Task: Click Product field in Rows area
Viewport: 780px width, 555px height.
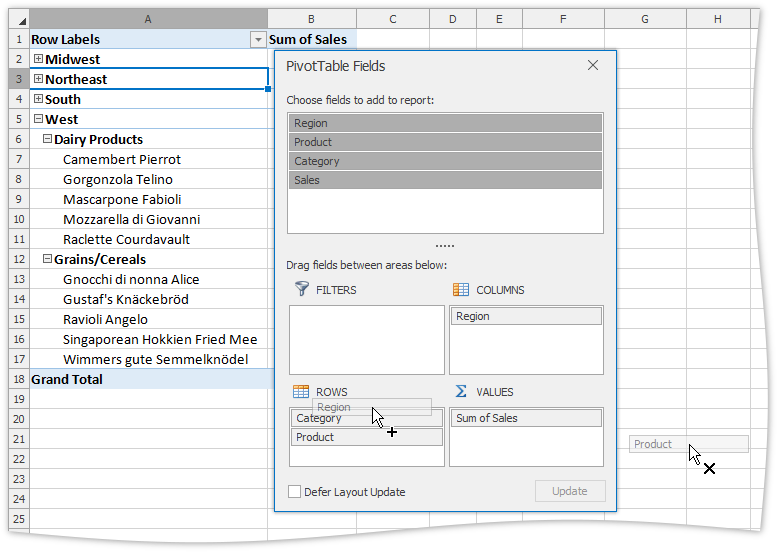Action: (366, 437)
